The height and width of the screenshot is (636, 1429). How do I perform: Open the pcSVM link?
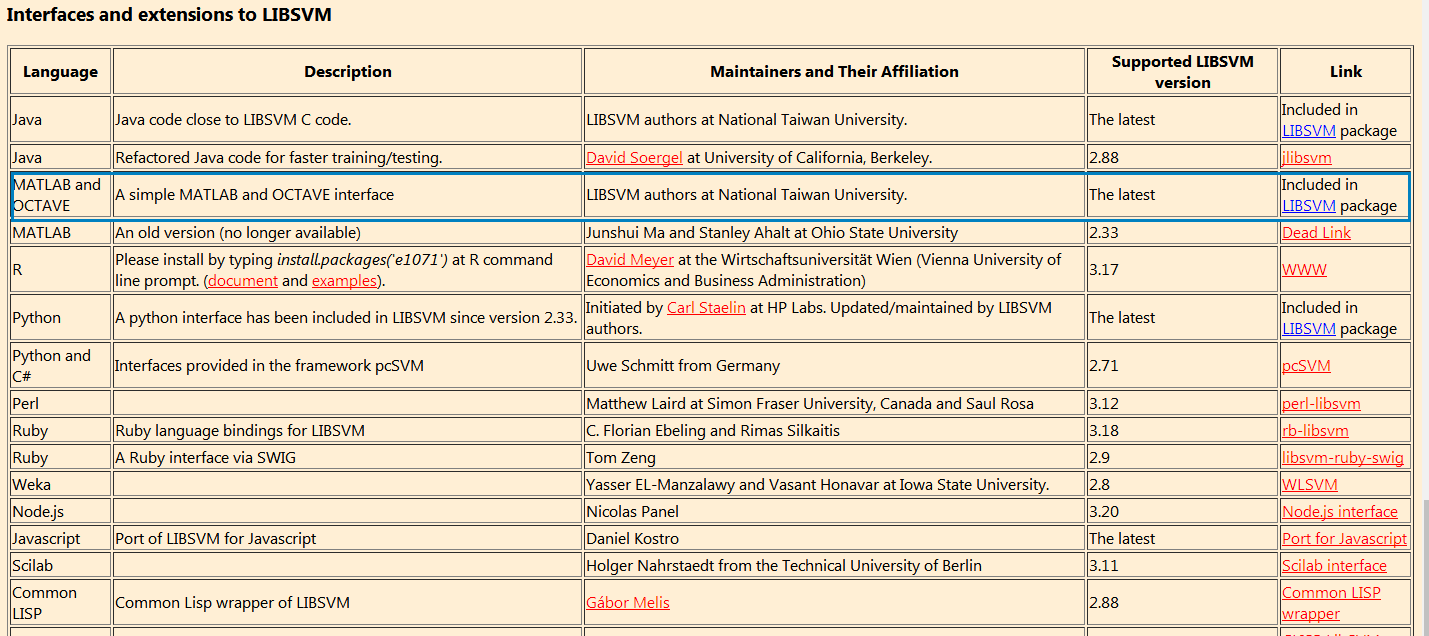click(1306, 365)
